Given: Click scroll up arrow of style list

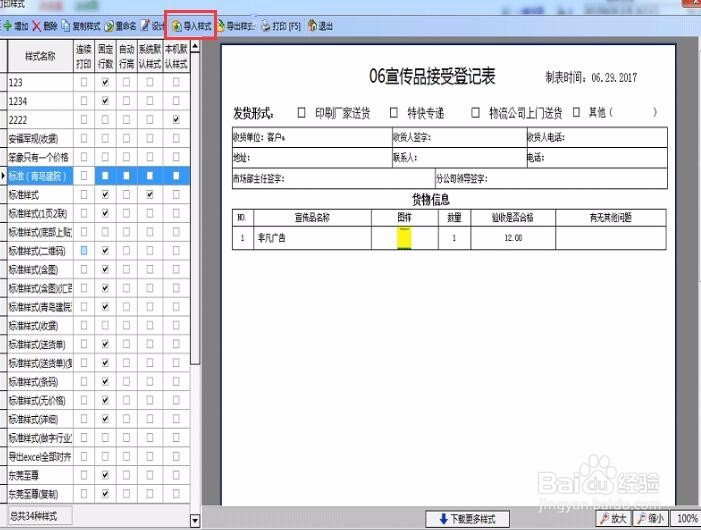Looking at the screenshot, I should click(x=195, y=46).
